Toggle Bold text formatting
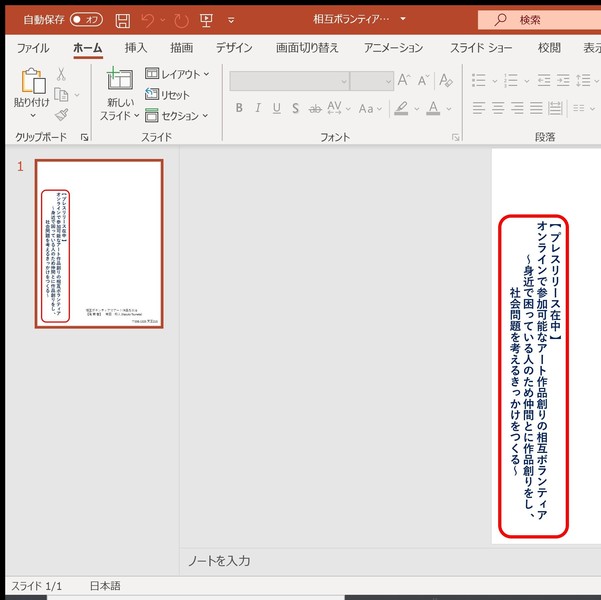The width and height of the screenshot is (601, 600). coord(239,108)
